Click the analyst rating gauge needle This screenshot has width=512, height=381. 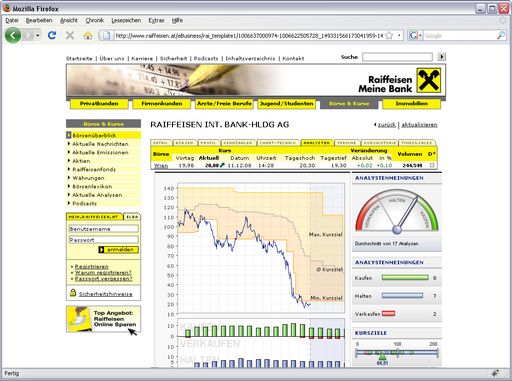407,213
